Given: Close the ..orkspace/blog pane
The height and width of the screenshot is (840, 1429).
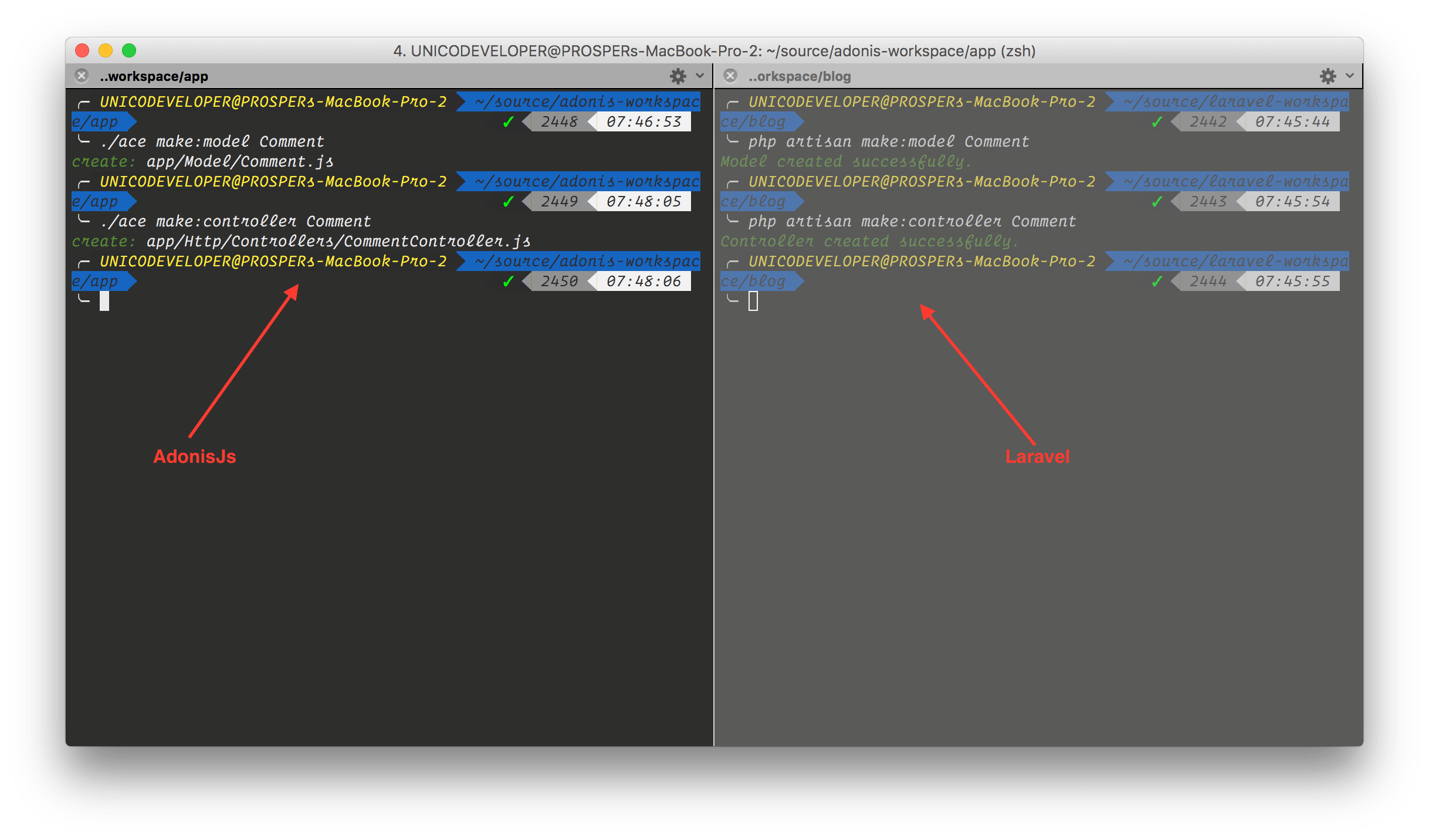Looking at the screenshot, I should 730,76.
